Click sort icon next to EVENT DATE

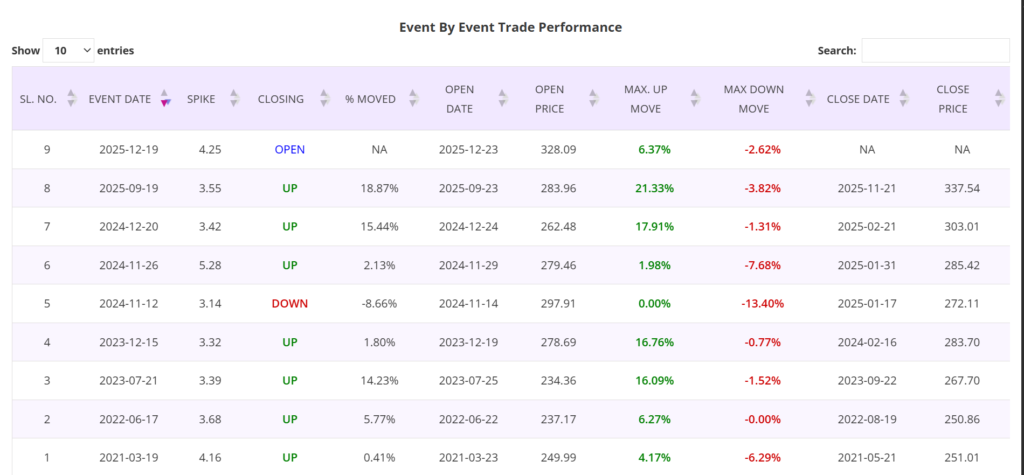(x=165, y=98)
